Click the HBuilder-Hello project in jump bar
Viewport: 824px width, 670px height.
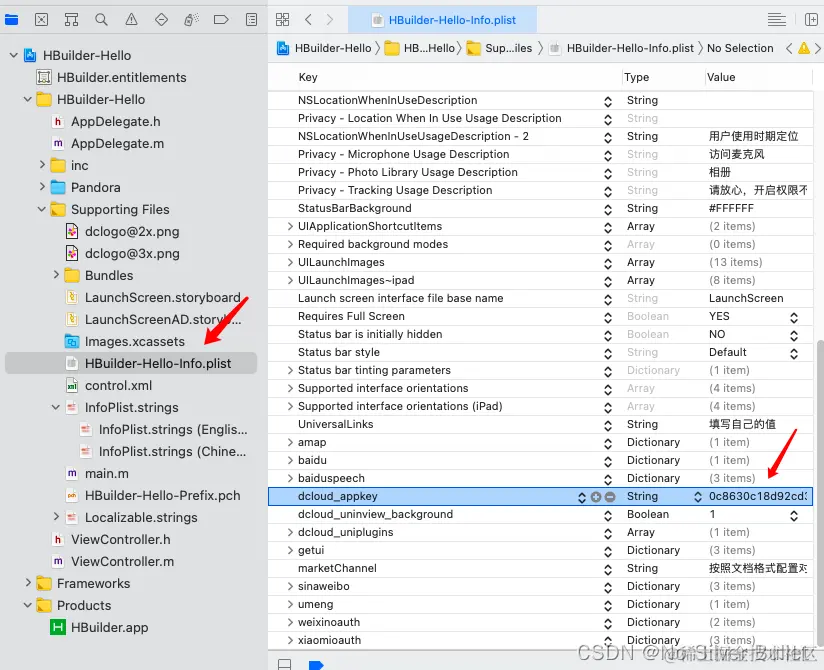[325, 48]
